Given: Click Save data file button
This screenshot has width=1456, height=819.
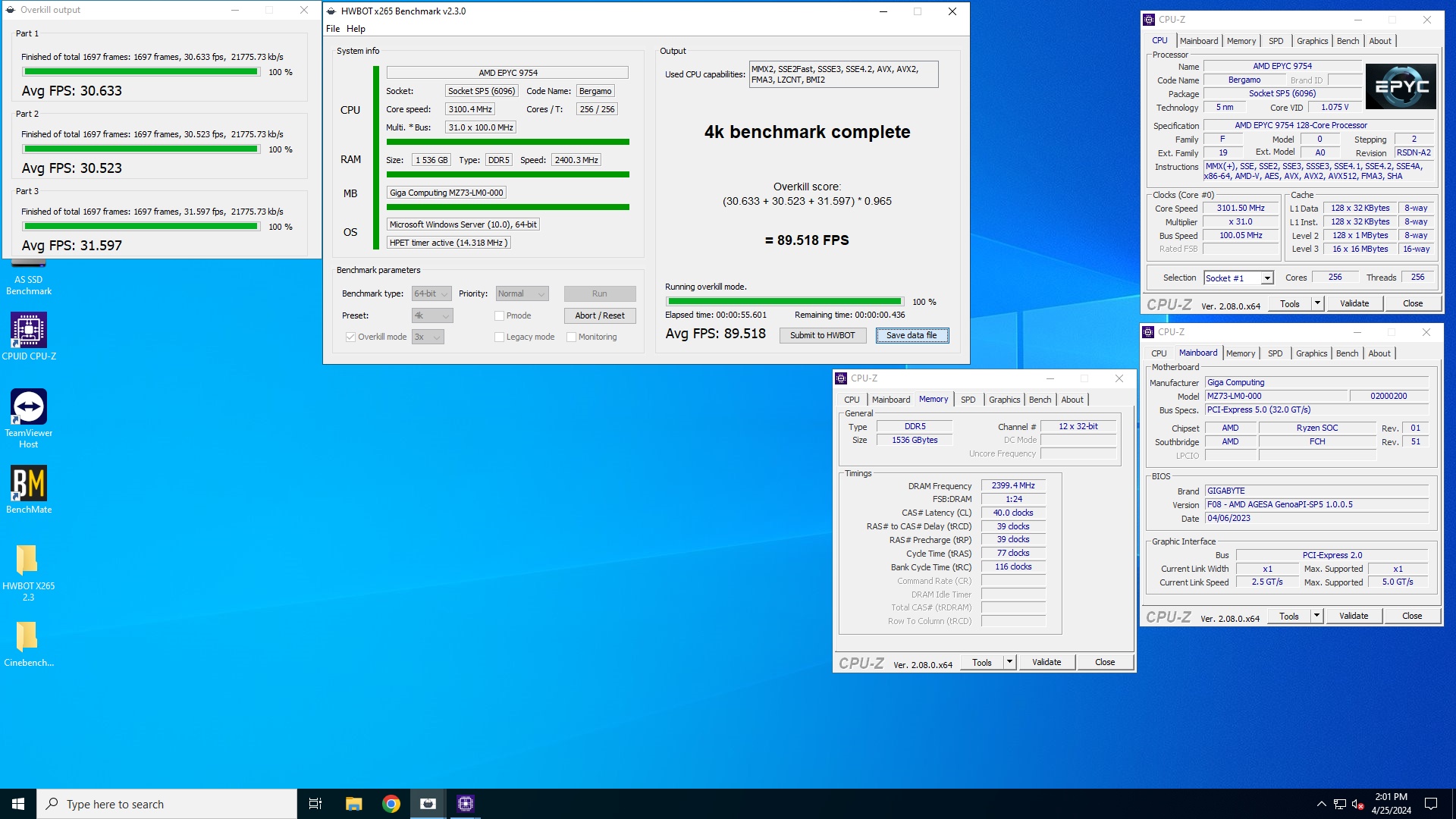Looking at the screenshot, I should (x=912, y=335).
